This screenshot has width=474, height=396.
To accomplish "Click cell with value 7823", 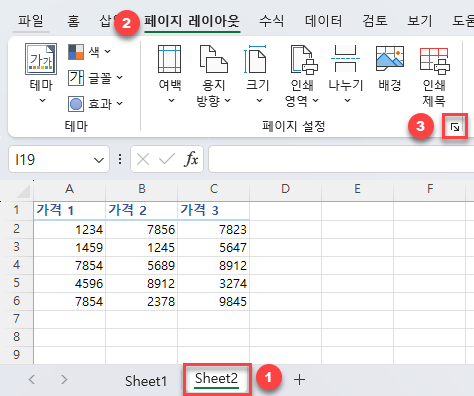I will 214,229.
